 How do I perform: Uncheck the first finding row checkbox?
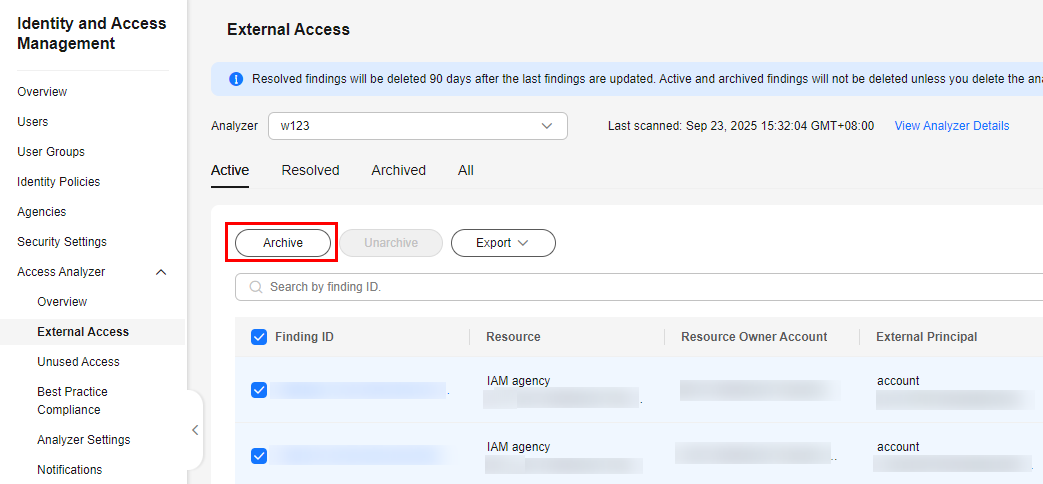(259, 390)
